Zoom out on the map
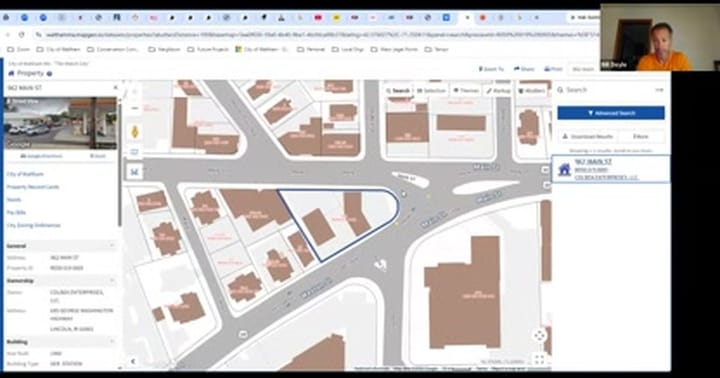 135,108
